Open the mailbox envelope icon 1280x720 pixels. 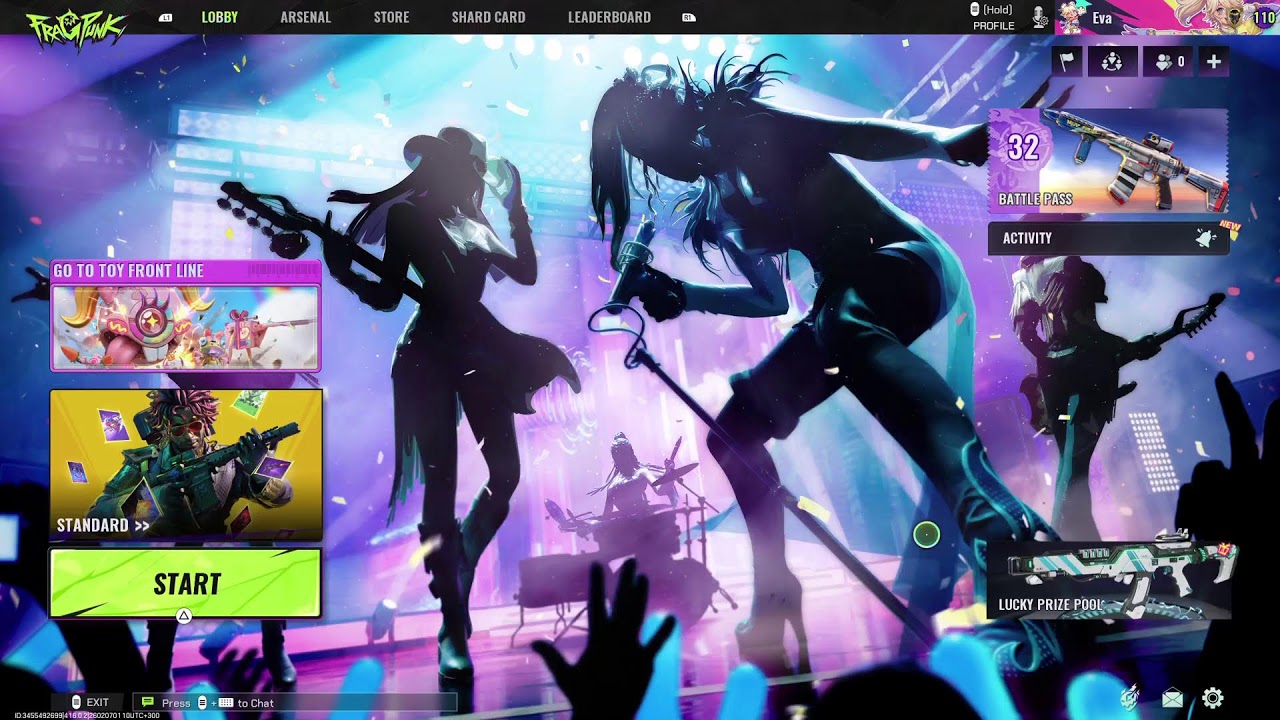[1172, 698]
